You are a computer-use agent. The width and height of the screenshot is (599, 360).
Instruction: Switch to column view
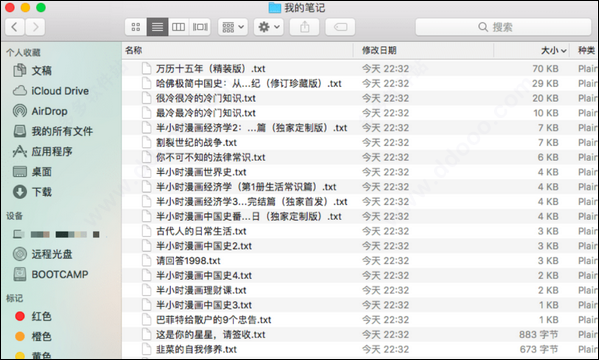click(178, 27)
